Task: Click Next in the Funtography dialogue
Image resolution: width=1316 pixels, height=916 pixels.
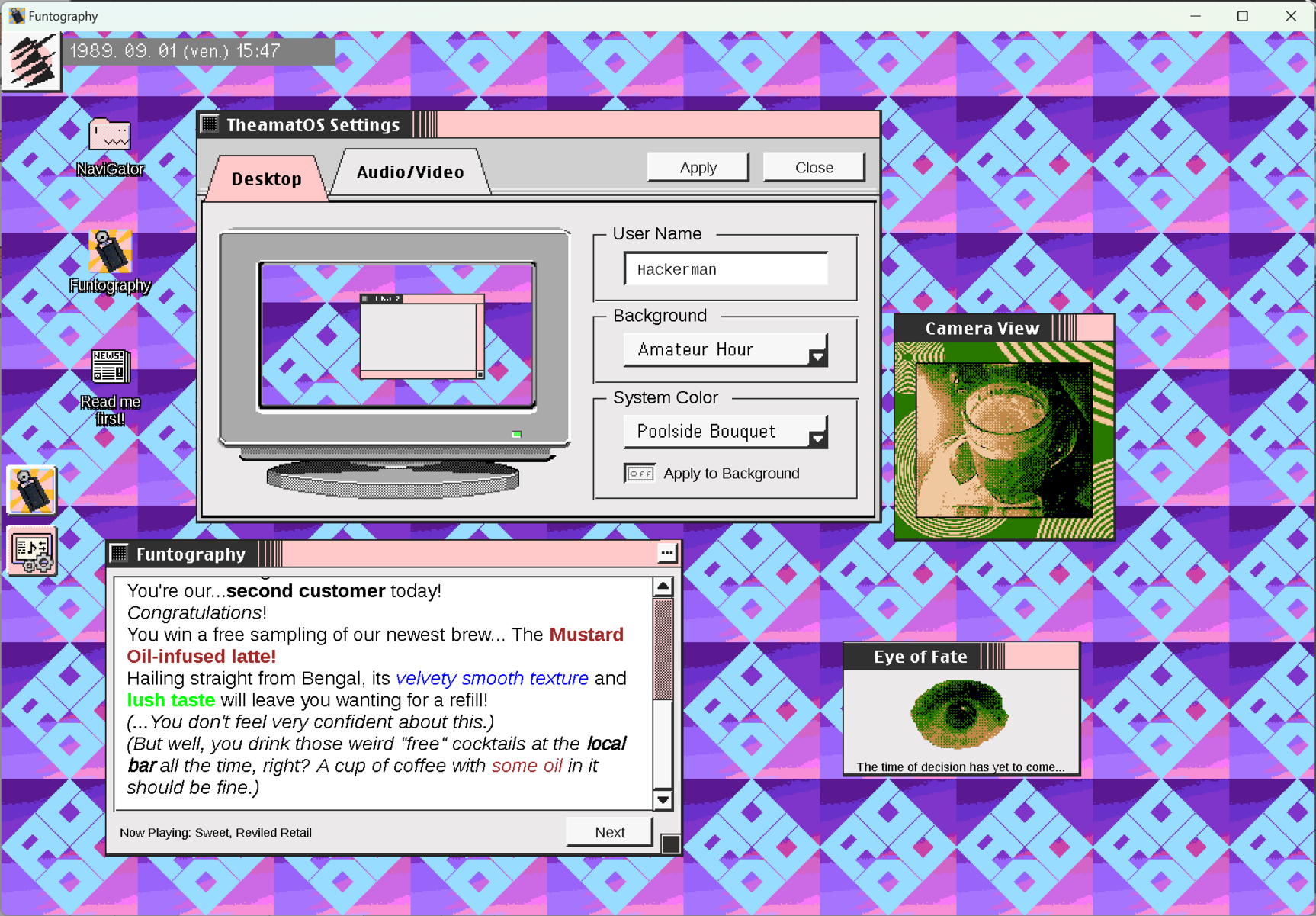Action: [608, 831]
